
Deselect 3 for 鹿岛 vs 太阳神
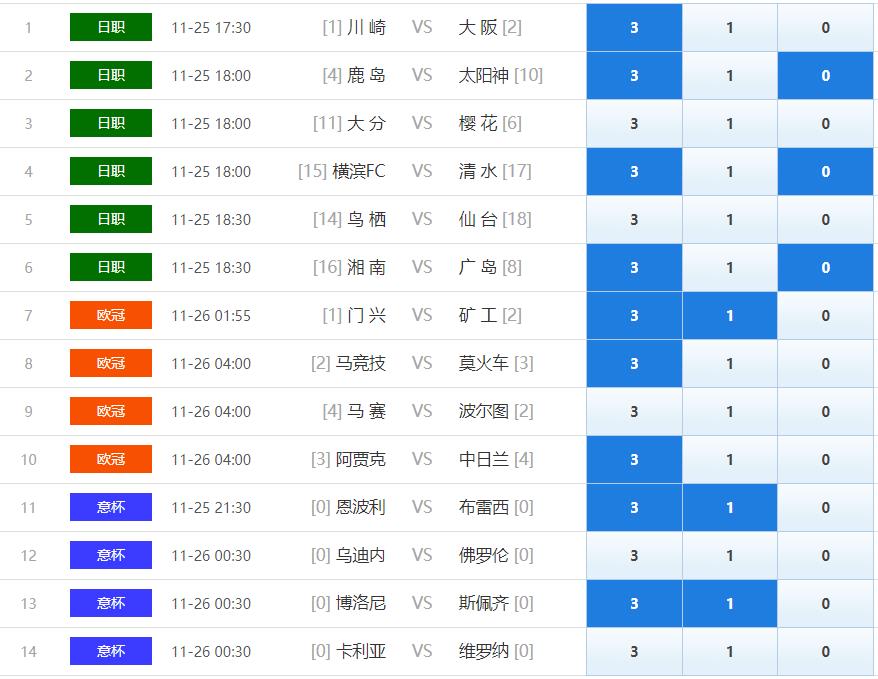[634, 76]
